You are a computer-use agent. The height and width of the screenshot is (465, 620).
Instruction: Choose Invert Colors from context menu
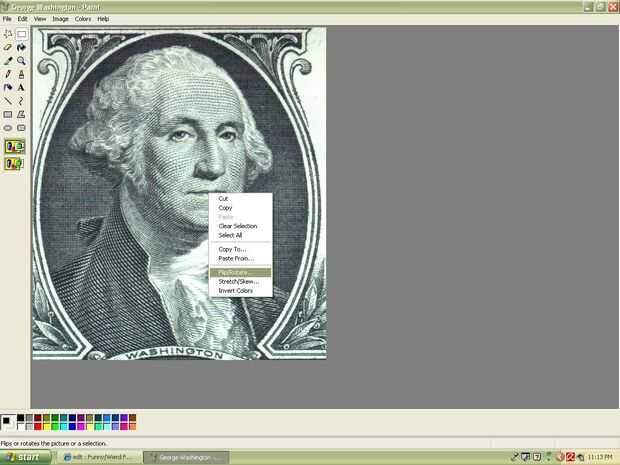(240, 291)
